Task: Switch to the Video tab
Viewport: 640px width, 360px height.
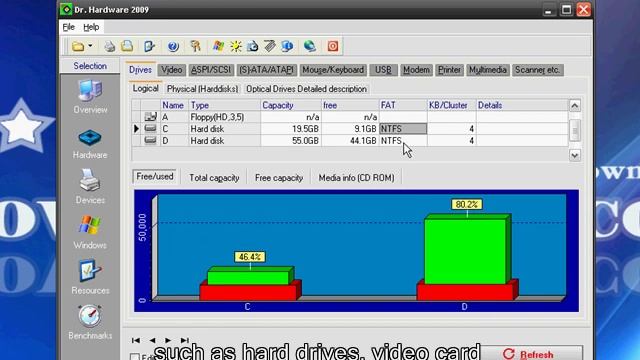Action: pos(171,70)
